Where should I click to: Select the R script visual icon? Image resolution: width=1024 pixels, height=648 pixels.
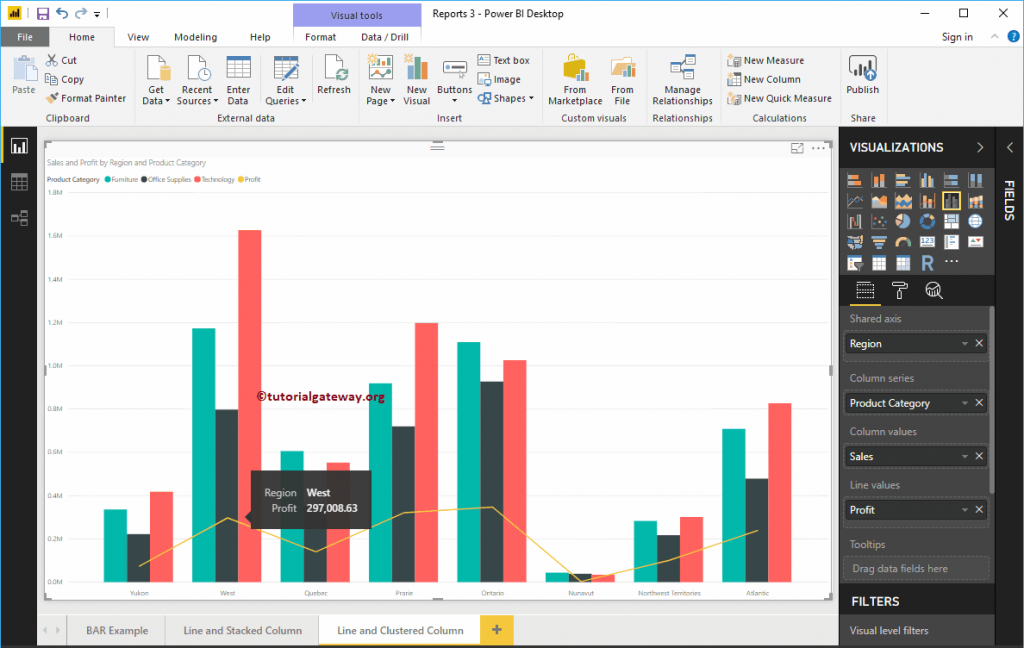click(928, 262)
